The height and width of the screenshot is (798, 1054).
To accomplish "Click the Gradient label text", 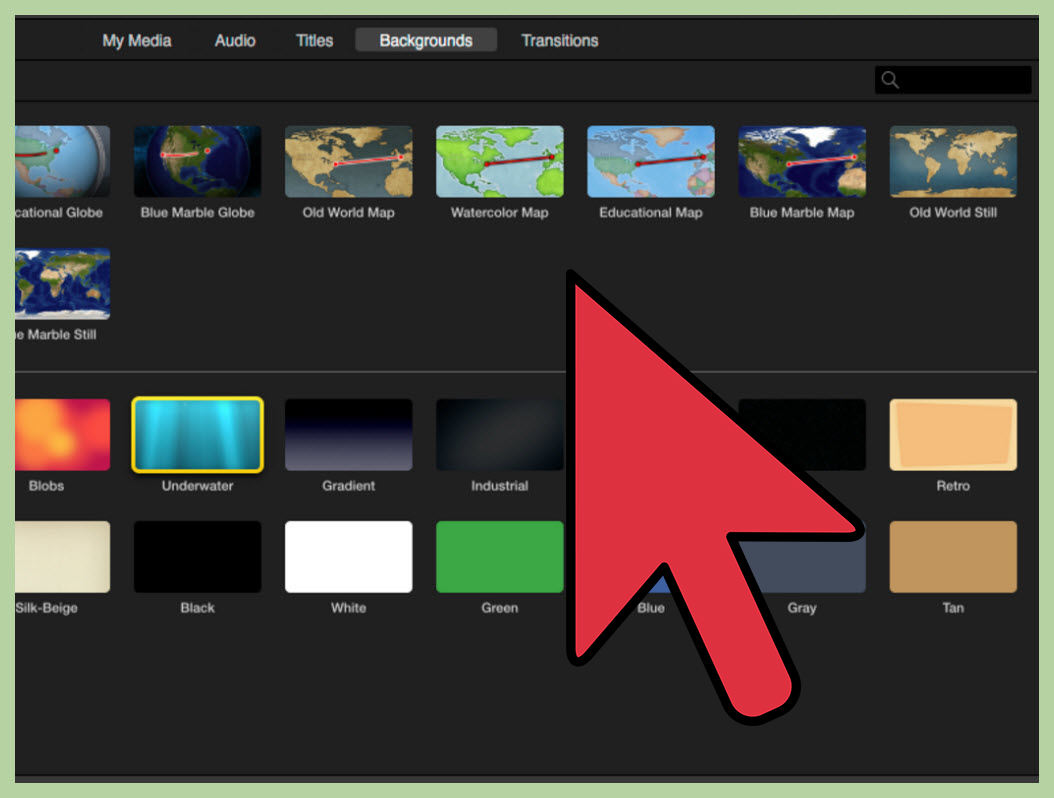I will (x=348, y=485).
